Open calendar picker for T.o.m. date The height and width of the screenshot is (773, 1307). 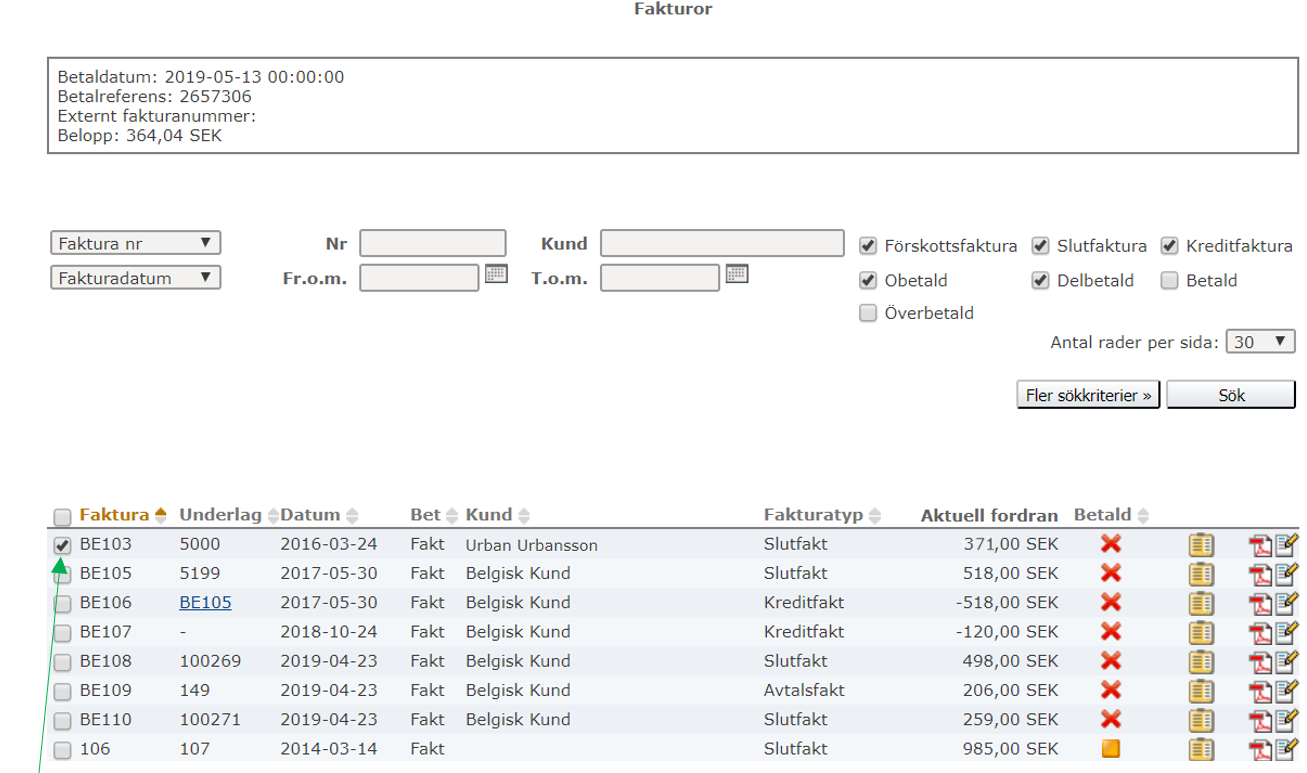(x=737, y=274)
